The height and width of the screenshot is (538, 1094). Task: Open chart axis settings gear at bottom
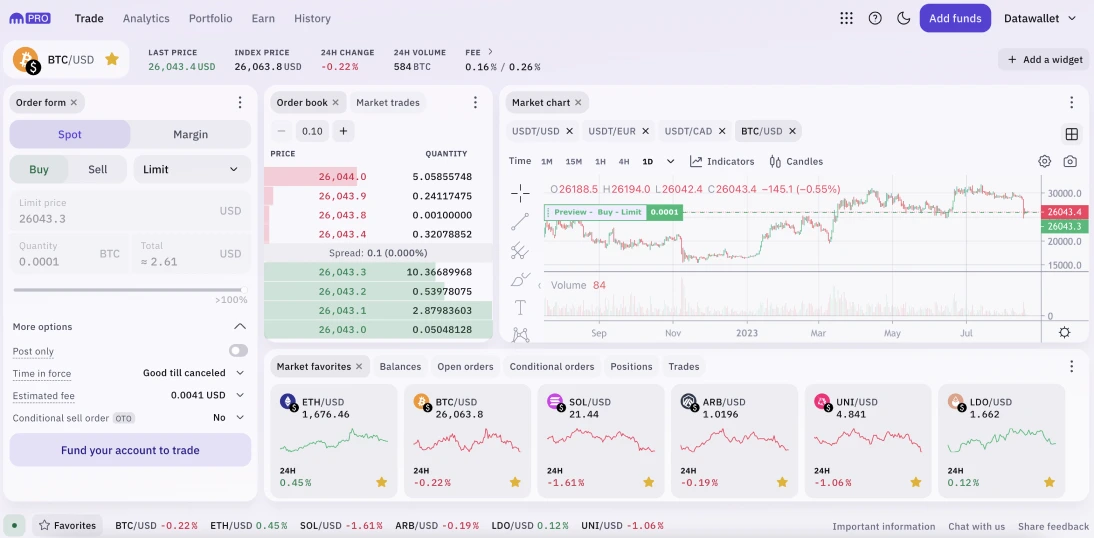coord(1065,332)
